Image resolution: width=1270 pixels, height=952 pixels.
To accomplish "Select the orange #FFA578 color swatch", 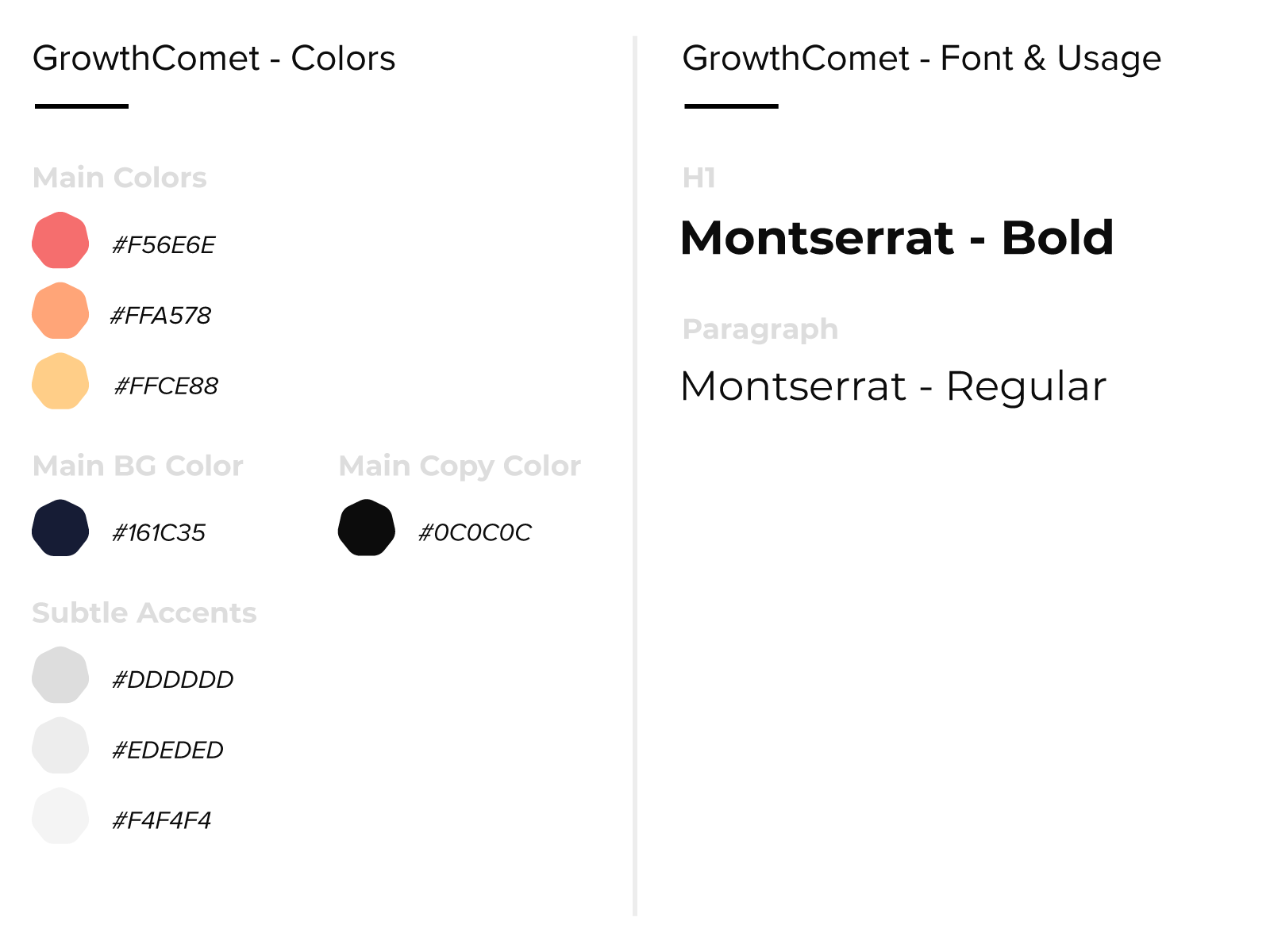I will point(60,311).
